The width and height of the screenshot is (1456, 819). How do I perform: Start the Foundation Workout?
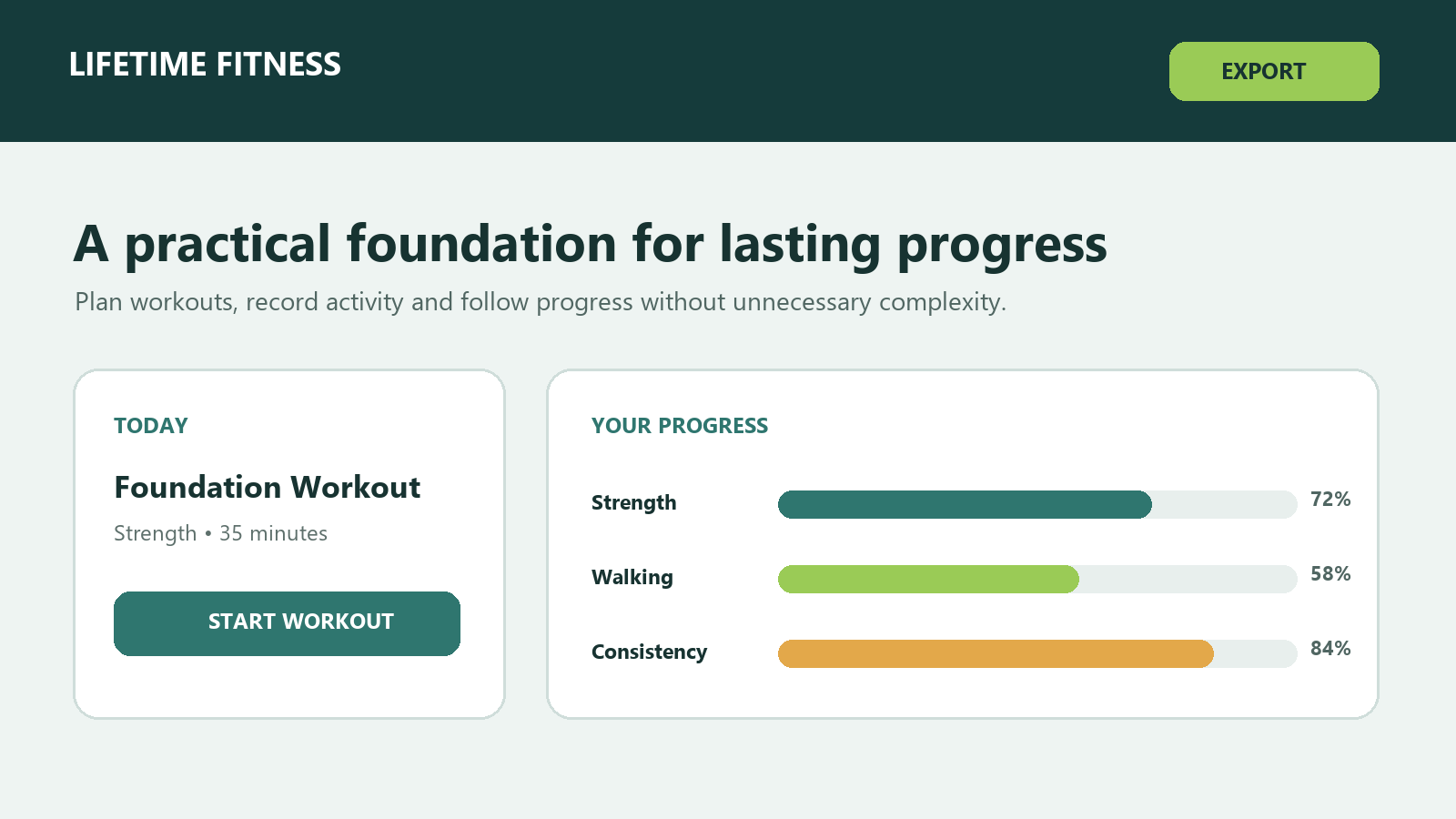pos(287,623)
